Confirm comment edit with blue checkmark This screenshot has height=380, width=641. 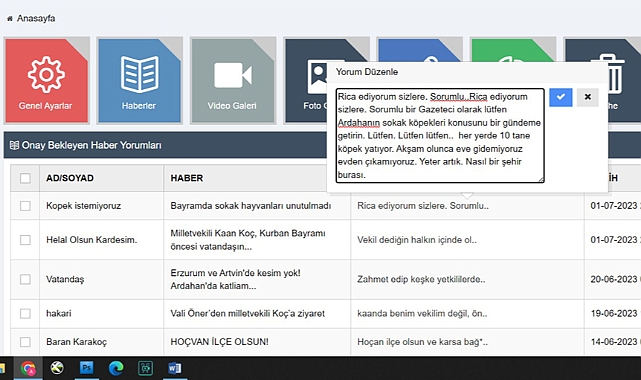click(560, 97)
